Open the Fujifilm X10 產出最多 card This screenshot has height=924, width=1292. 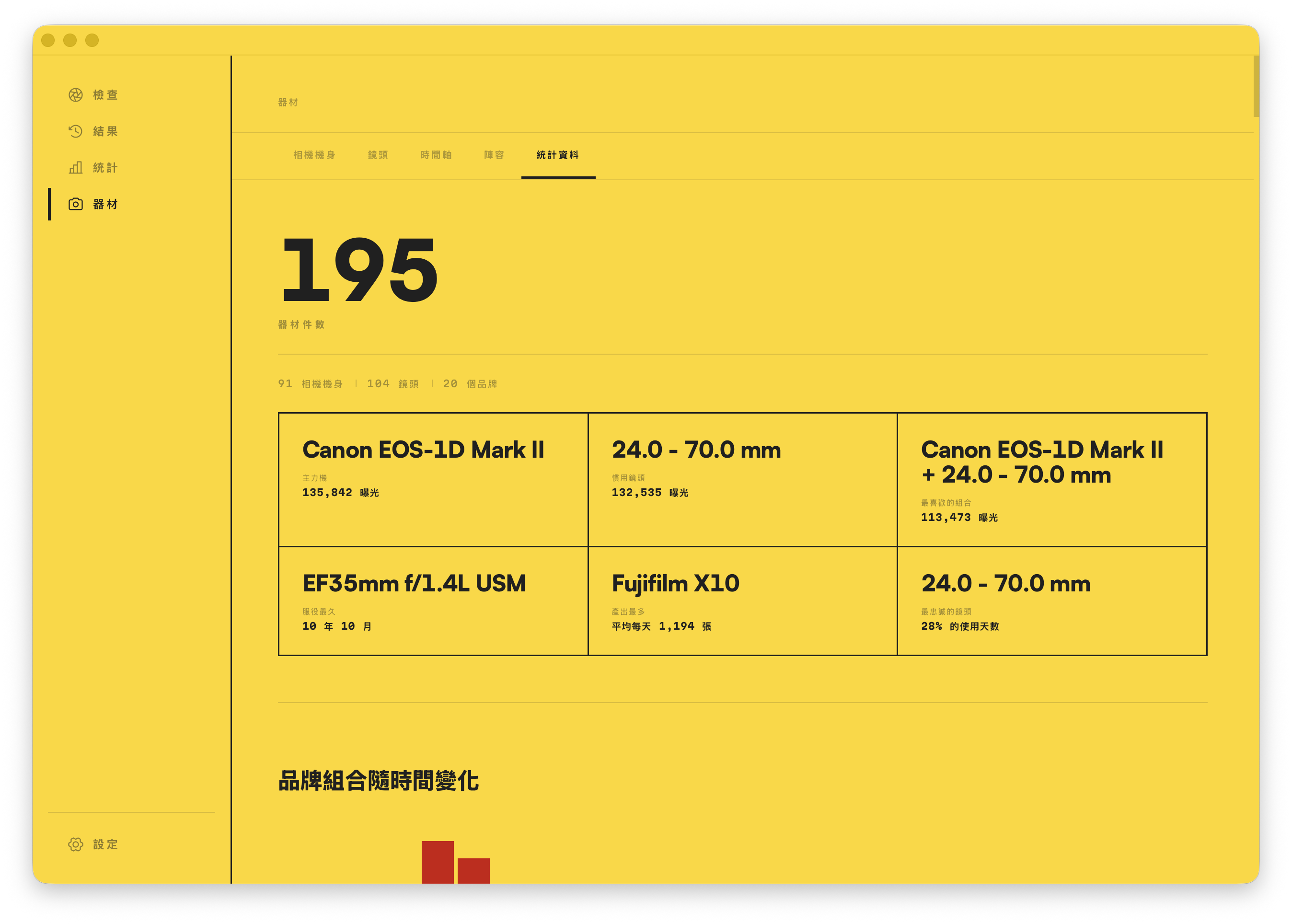(742, 601)
